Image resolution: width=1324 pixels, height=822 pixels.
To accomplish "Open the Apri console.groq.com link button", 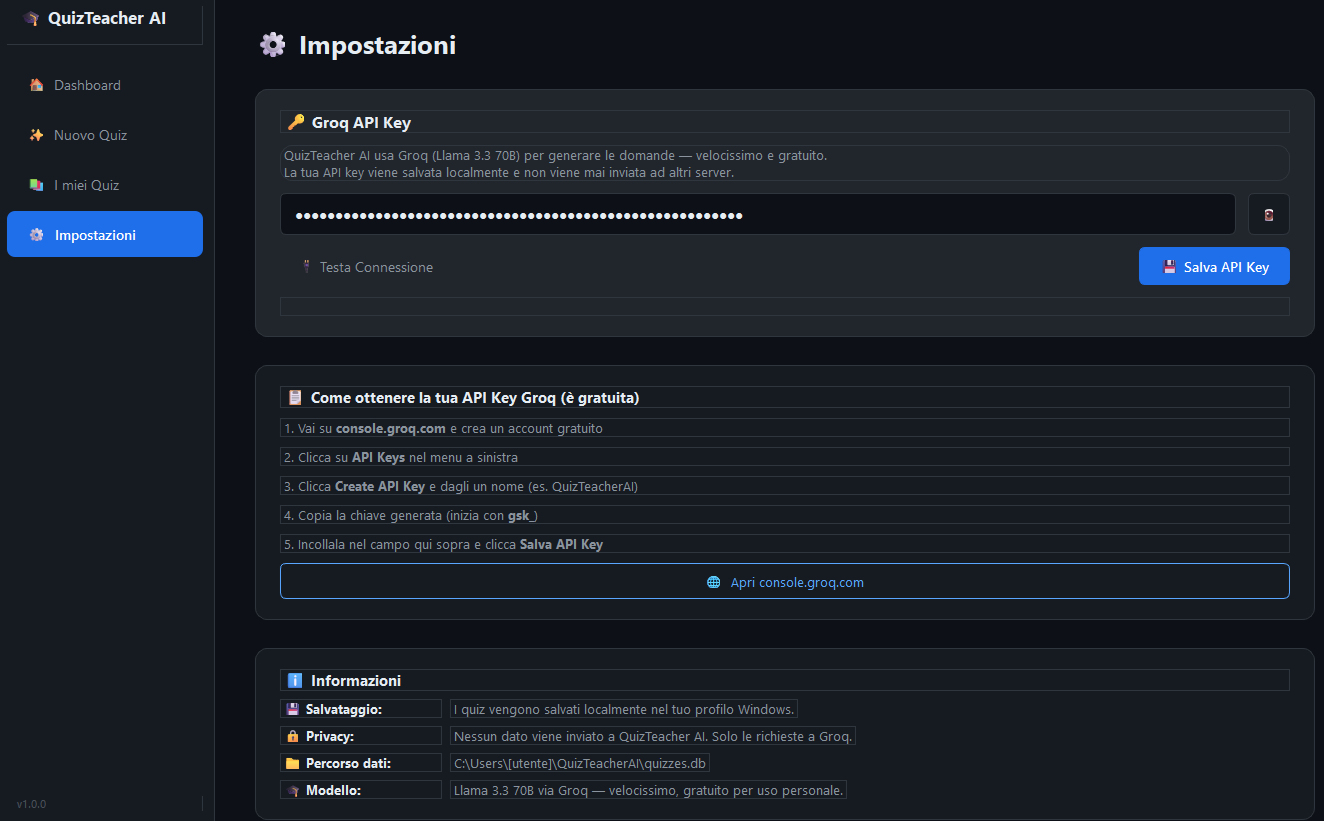I will pos(785,582).
